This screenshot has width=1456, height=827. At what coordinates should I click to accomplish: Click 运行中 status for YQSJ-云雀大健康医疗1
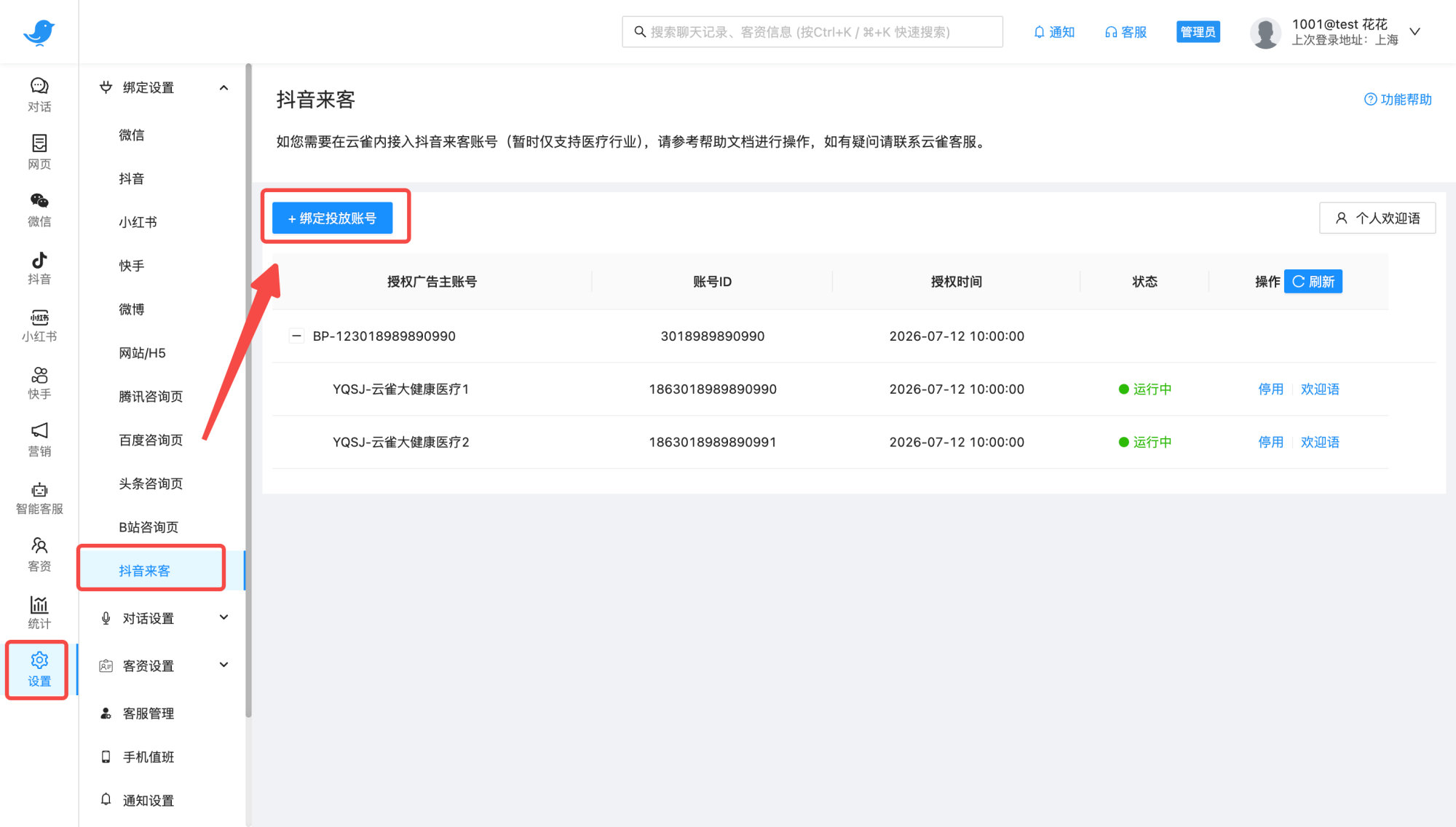coord(1145,389)
